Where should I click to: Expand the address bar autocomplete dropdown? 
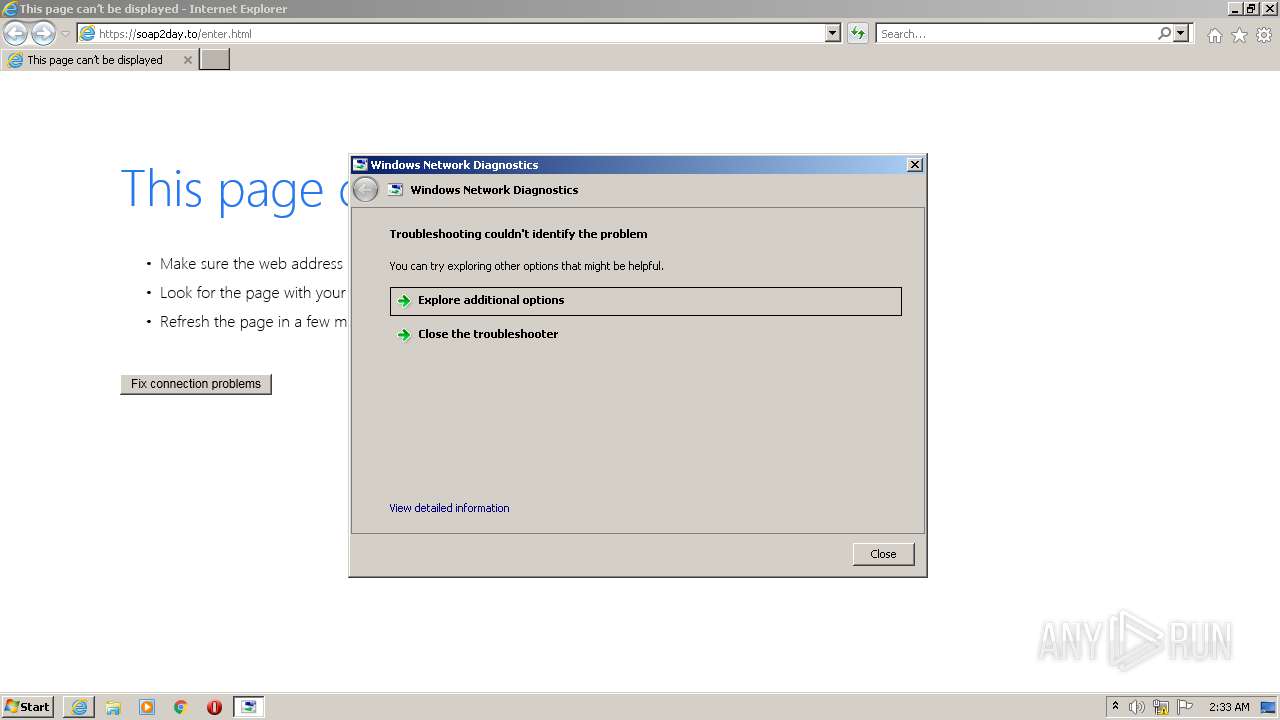tap(833, 34)
